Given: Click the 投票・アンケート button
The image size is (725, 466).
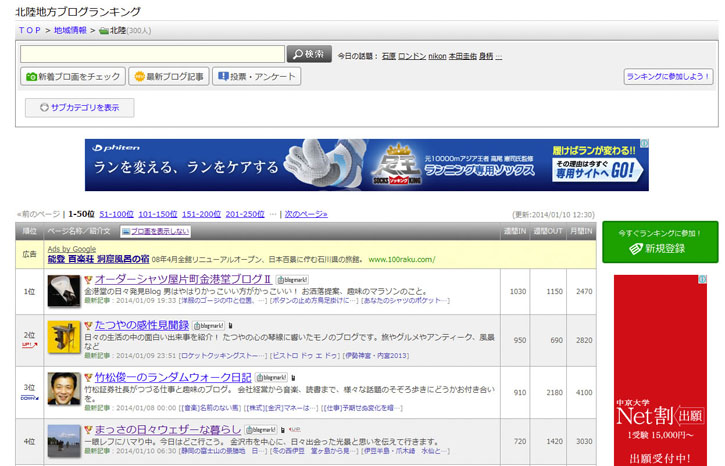Looking at the screenshot, I should (x=257, y=76).
